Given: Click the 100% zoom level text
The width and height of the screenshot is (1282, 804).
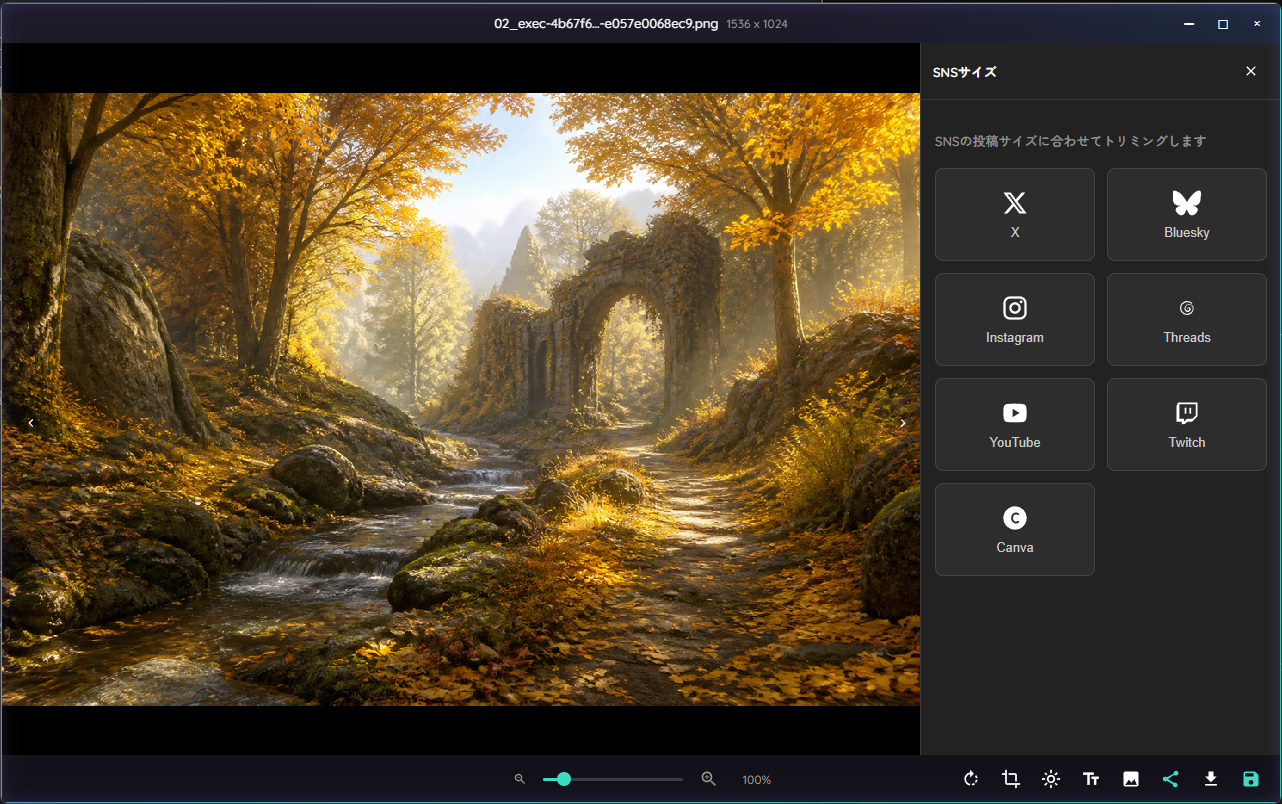Looking at the screenshot, I should tap(756, 780).
